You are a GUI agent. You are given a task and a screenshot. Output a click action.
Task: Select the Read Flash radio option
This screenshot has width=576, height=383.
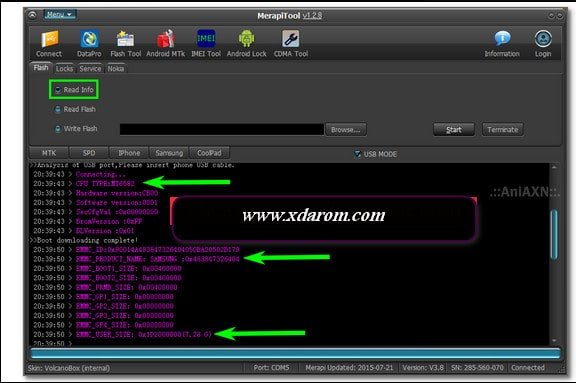75,109
